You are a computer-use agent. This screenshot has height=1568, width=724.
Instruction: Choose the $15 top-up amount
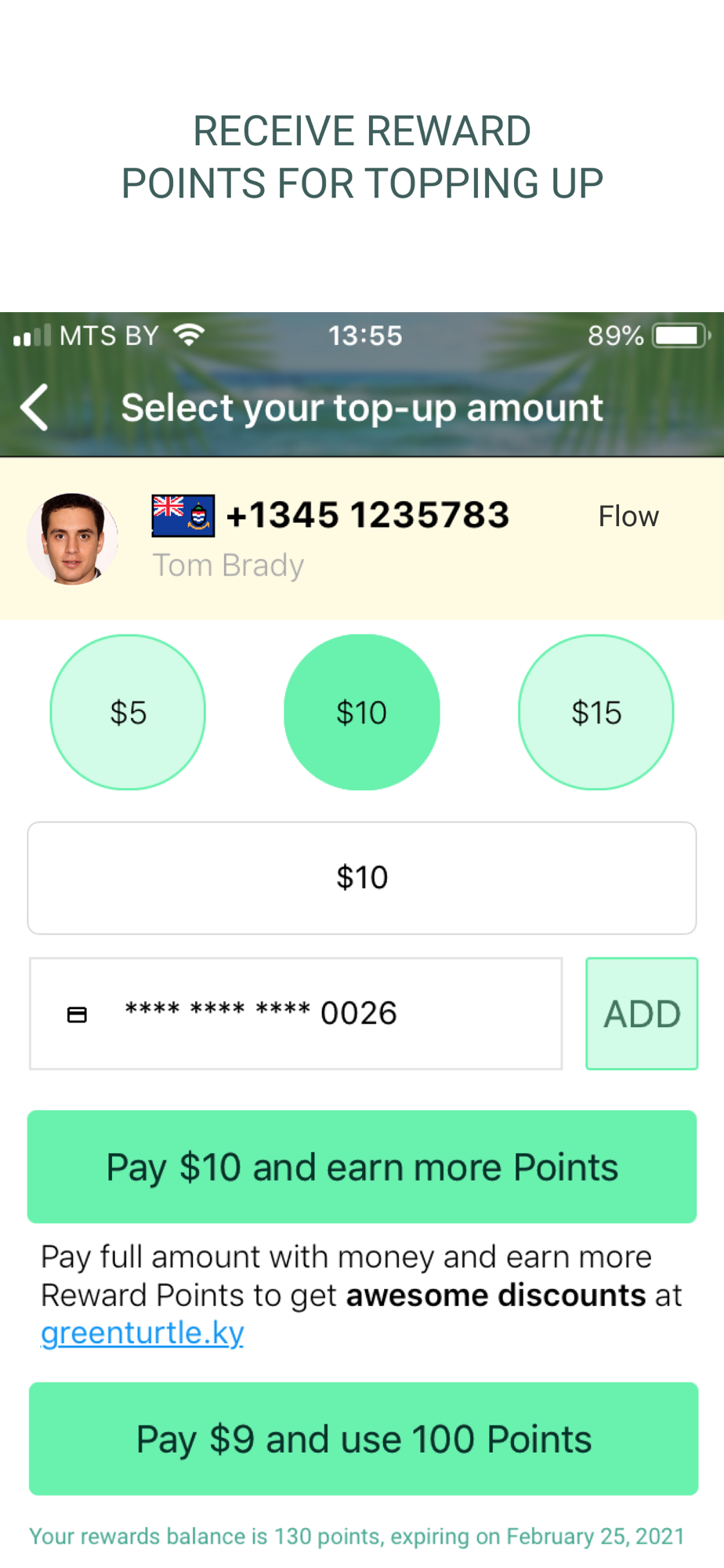[596, 712]
